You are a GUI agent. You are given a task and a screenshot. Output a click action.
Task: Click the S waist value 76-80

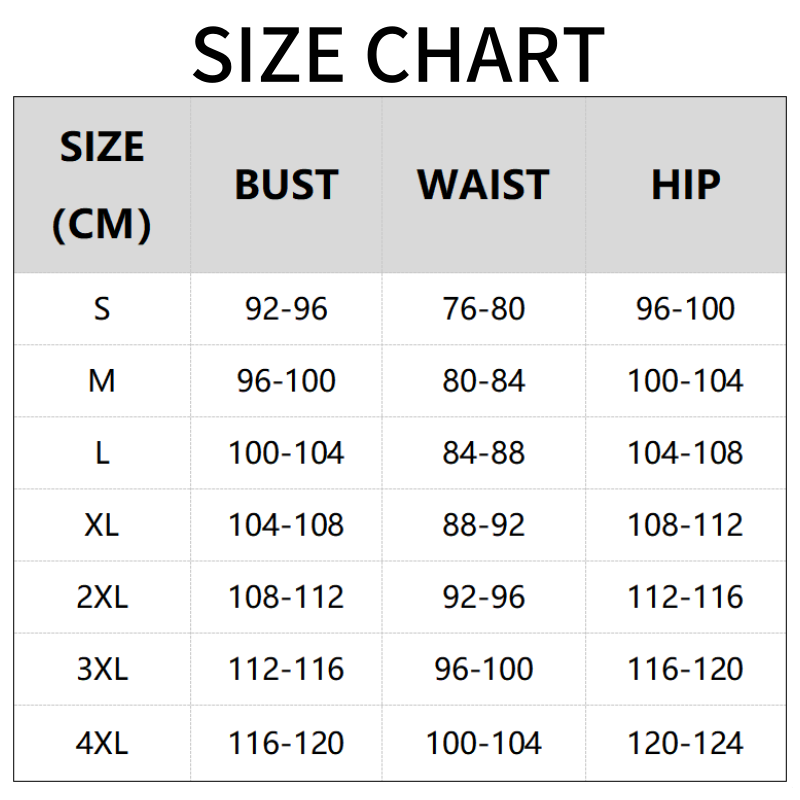(483, 309)
